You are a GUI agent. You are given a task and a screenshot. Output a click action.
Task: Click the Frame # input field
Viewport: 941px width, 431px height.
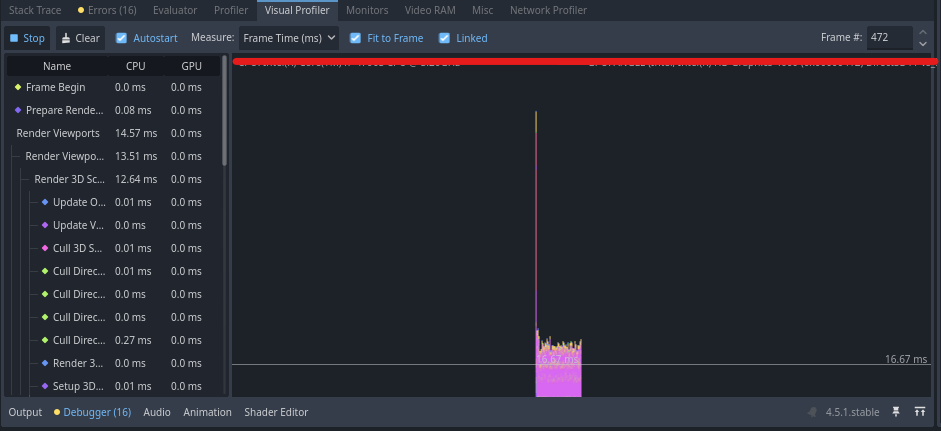[x=890, y=39]
